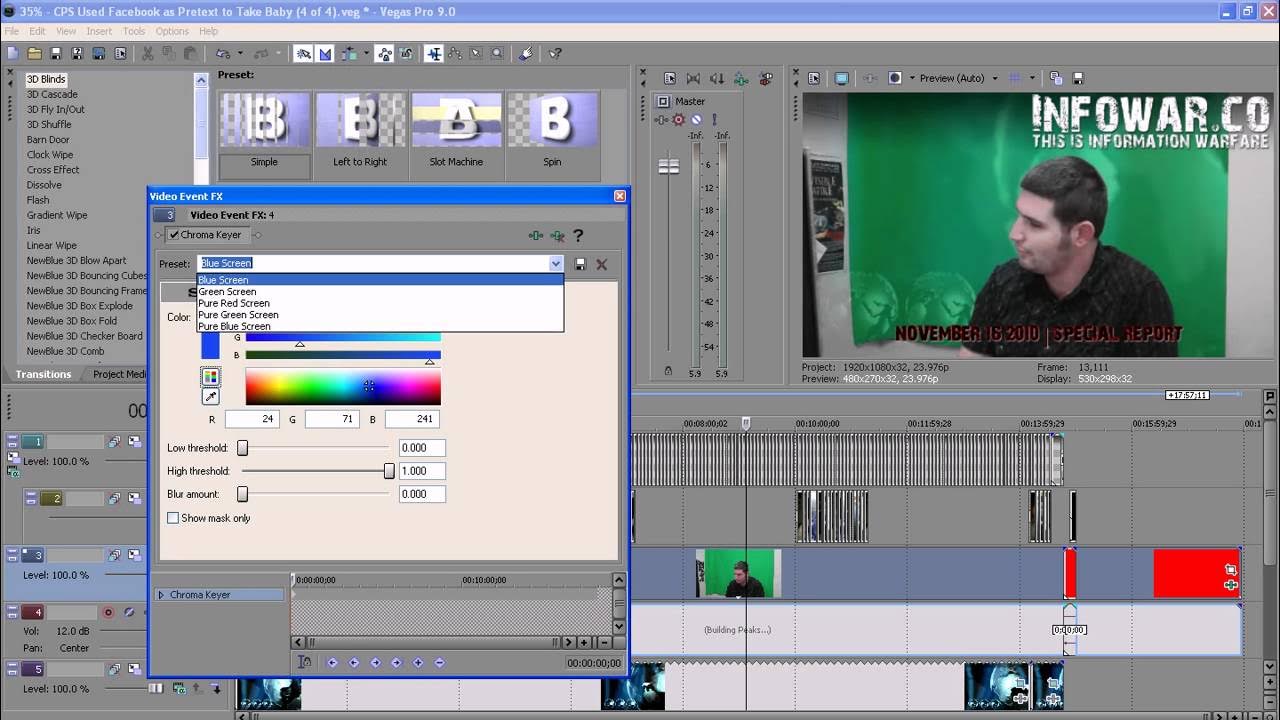Copy preview snapshot to clipboard
This screenshot has height=720, width=1280.
pos(1055,78)
